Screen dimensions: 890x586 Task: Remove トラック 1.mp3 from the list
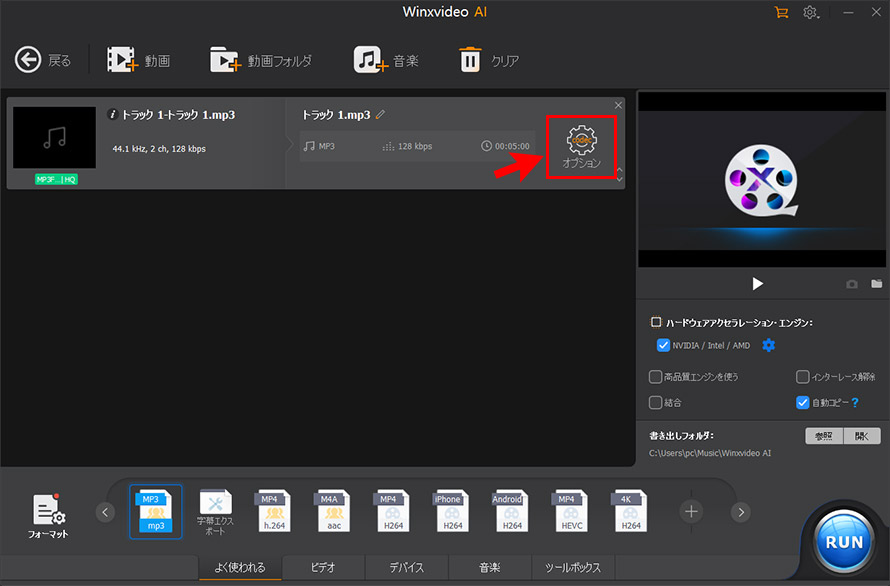618,105
